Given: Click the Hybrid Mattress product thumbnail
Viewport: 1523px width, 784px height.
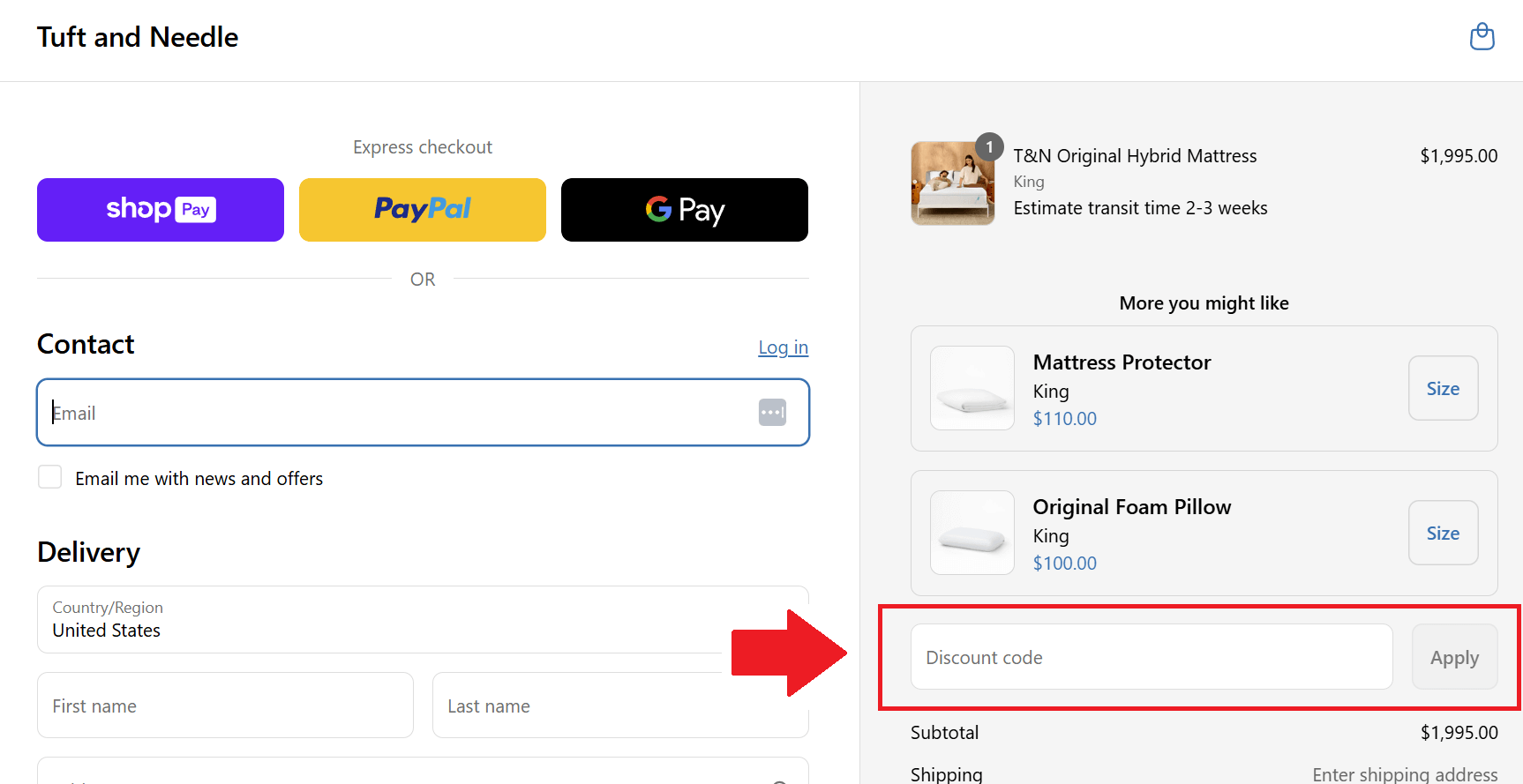Looking at the screenshot, I should [x=952, y=185].
